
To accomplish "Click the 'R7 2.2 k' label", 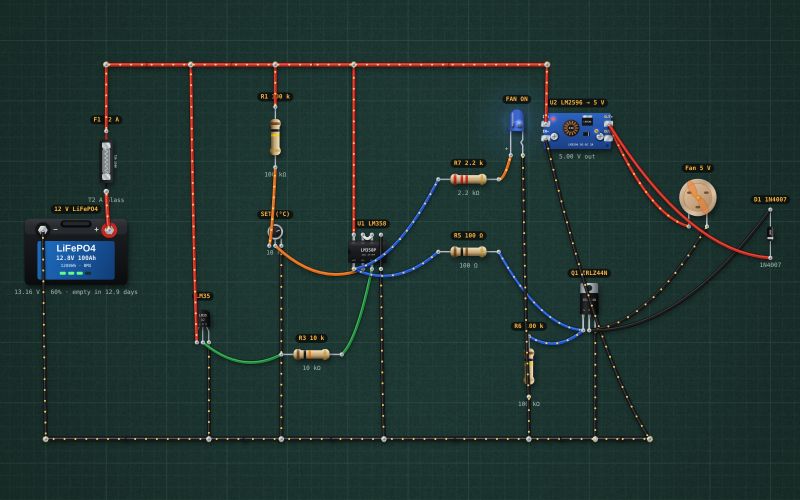I will point(468,163).
